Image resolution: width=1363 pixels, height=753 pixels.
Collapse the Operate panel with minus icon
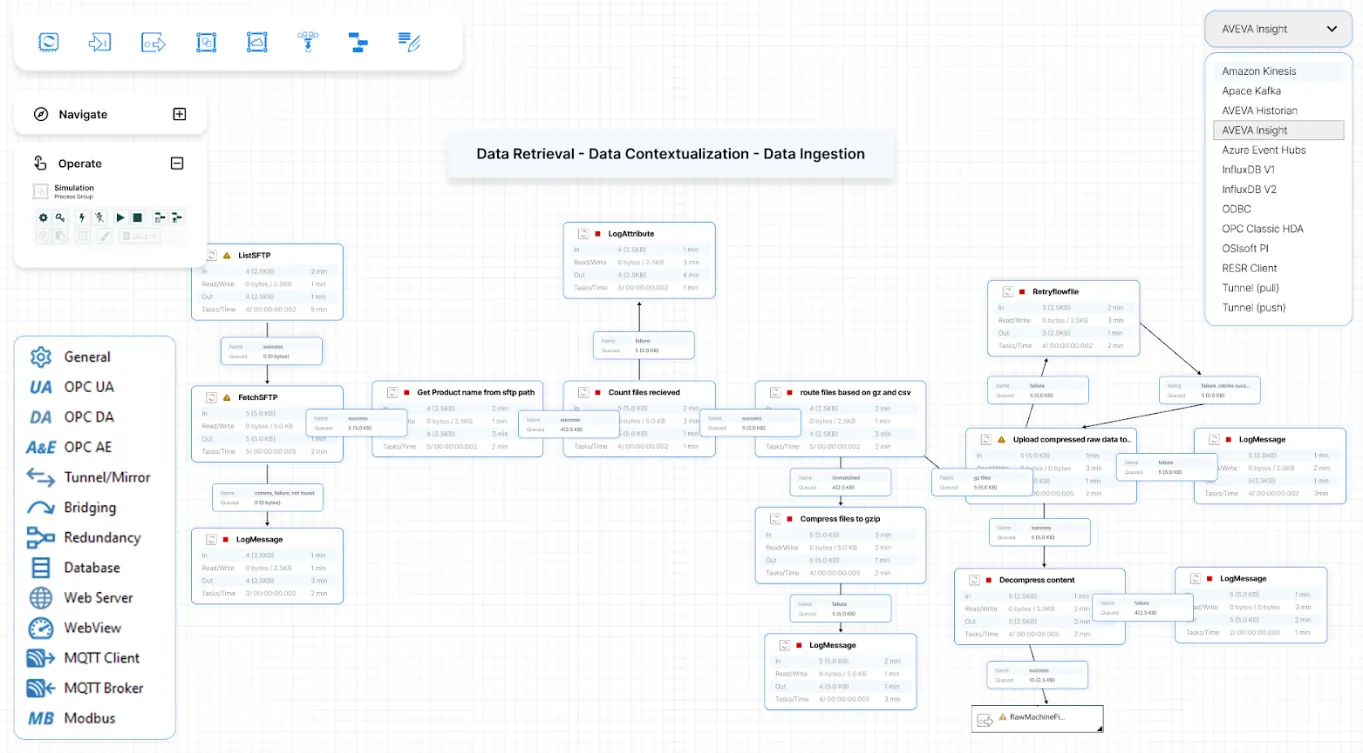coord(177,163)
